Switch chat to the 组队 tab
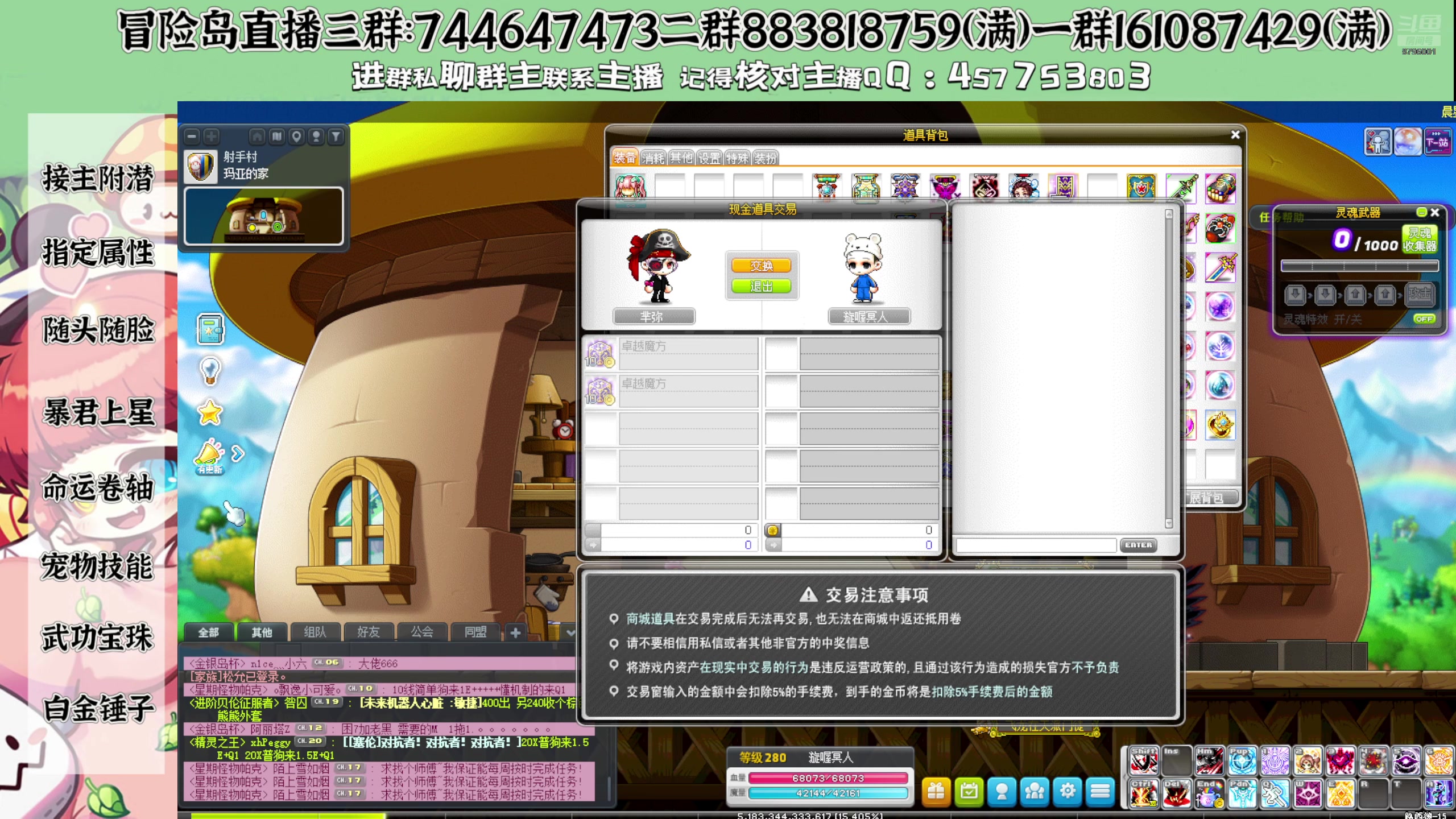Screen dimensions: 1456x819 [315, 632]
